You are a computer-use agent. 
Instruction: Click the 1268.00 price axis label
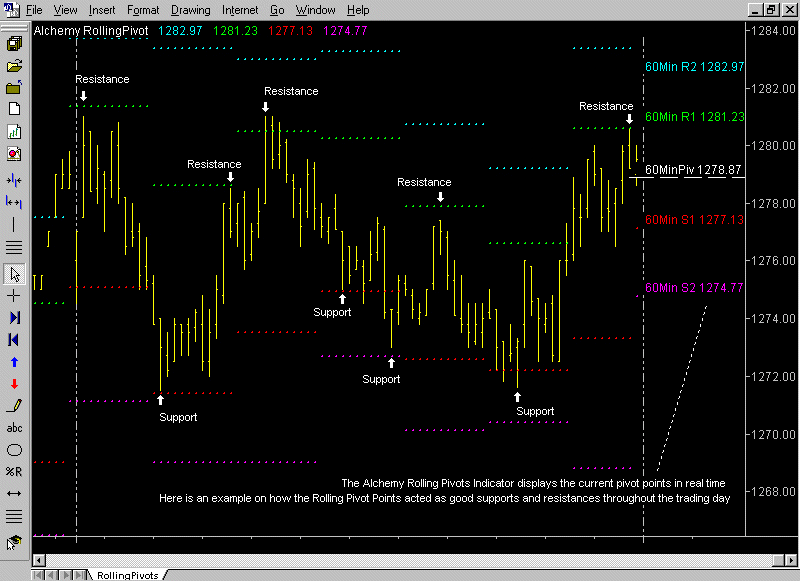pyautogui.click(x=773, y=492)
